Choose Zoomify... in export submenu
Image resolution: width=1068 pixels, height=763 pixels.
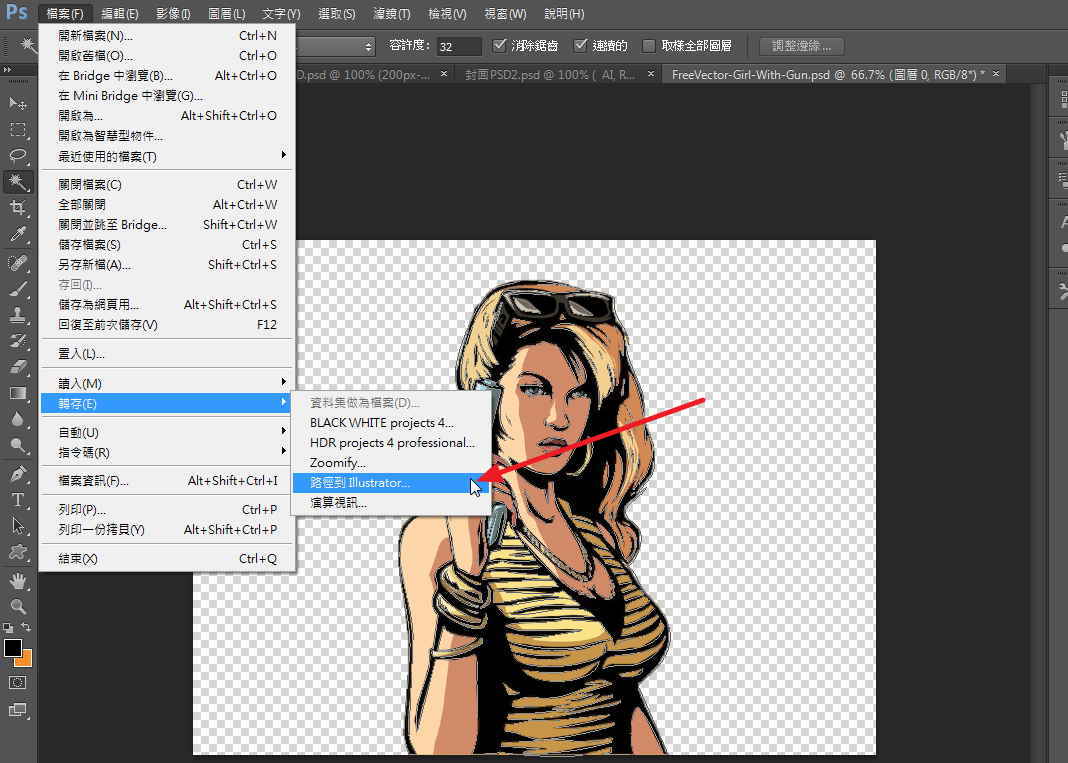pyautogui.click(x=392, y=463)
